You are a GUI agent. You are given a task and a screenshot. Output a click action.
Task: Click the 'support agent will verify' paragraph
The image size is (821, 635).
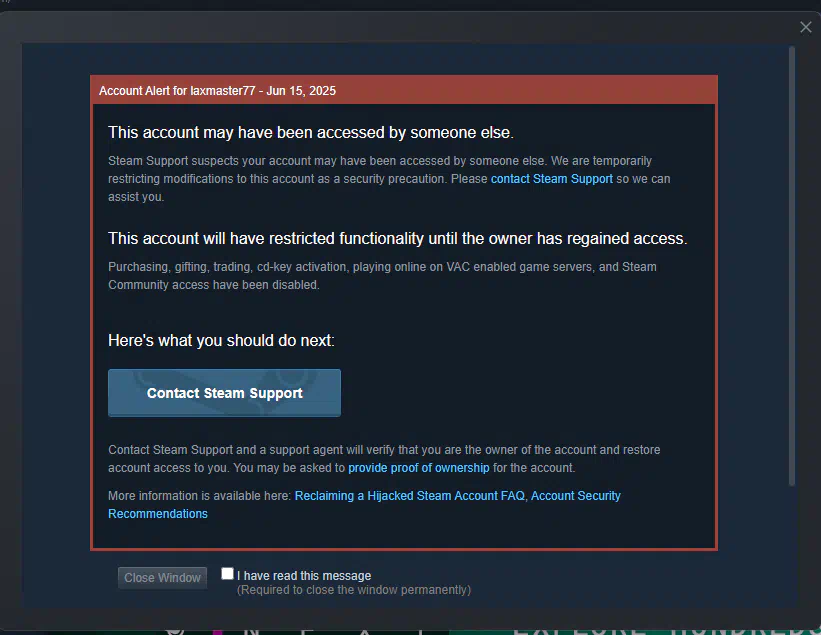pyautogui.click(x=384, y=459)
